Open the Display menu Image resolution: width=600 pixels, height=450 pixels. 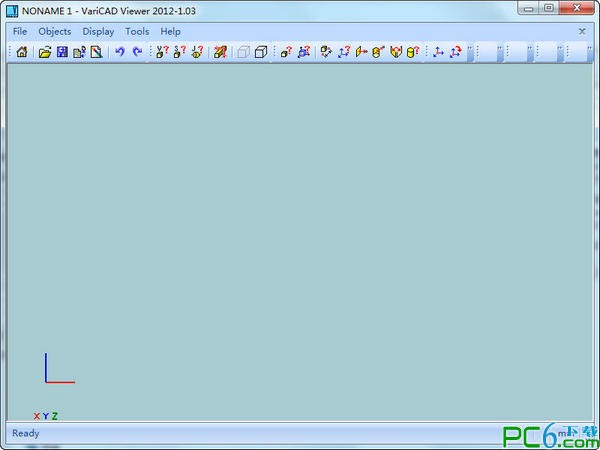tap(98, 31)
